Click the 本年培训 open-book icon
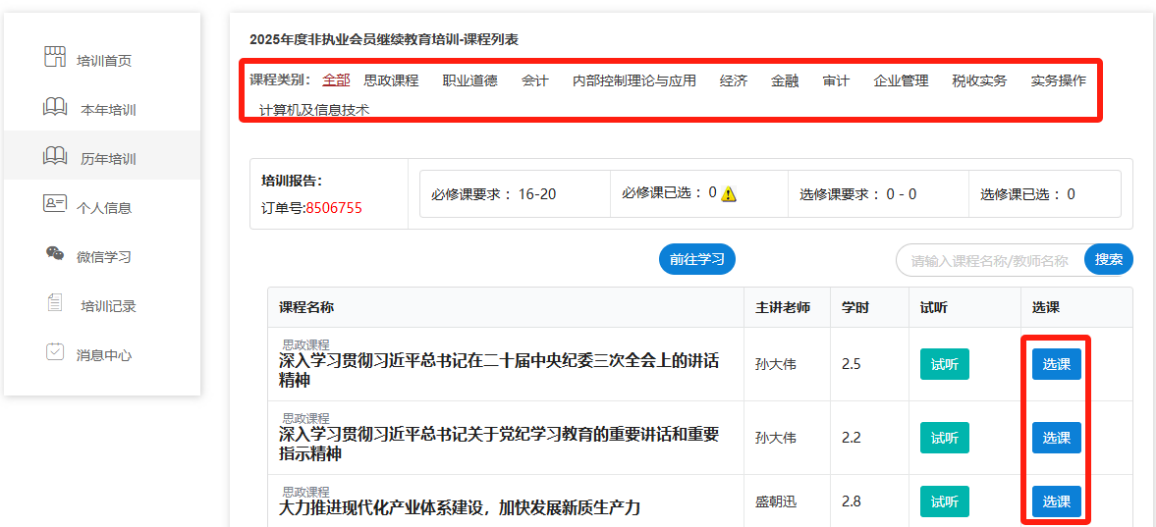Viewport: 1156px width, 527px height. (55, 108)
